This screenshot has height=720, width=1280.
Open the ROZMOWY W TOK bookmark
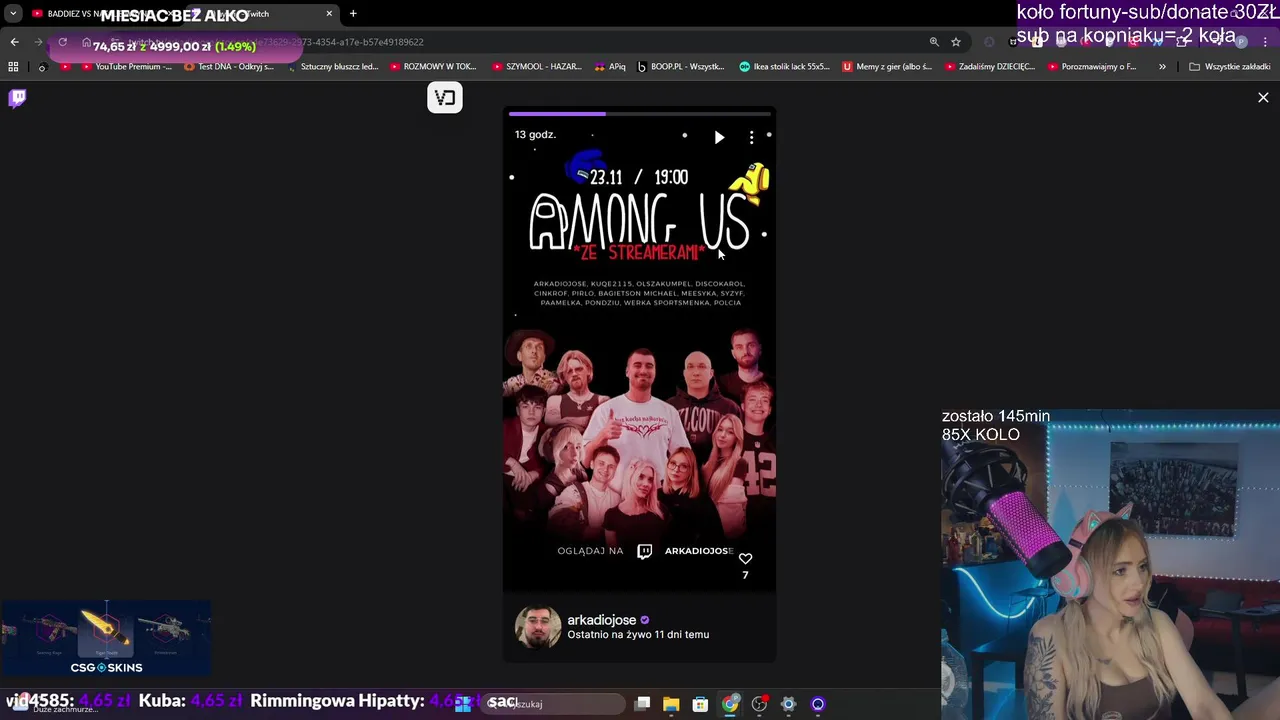(x=433, y=67)
